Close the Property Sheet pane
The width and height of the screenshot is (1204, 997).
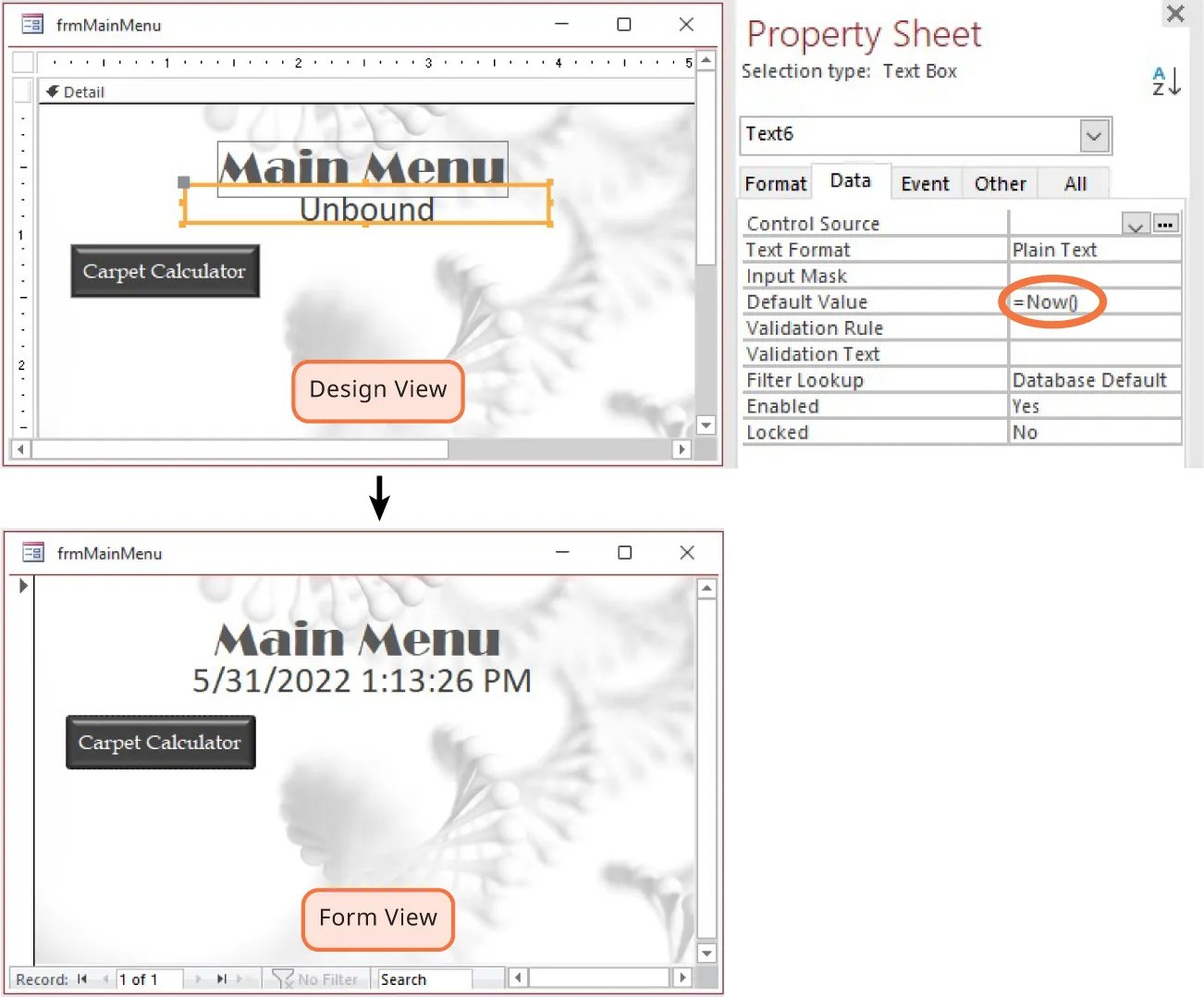pos(1175,14)
